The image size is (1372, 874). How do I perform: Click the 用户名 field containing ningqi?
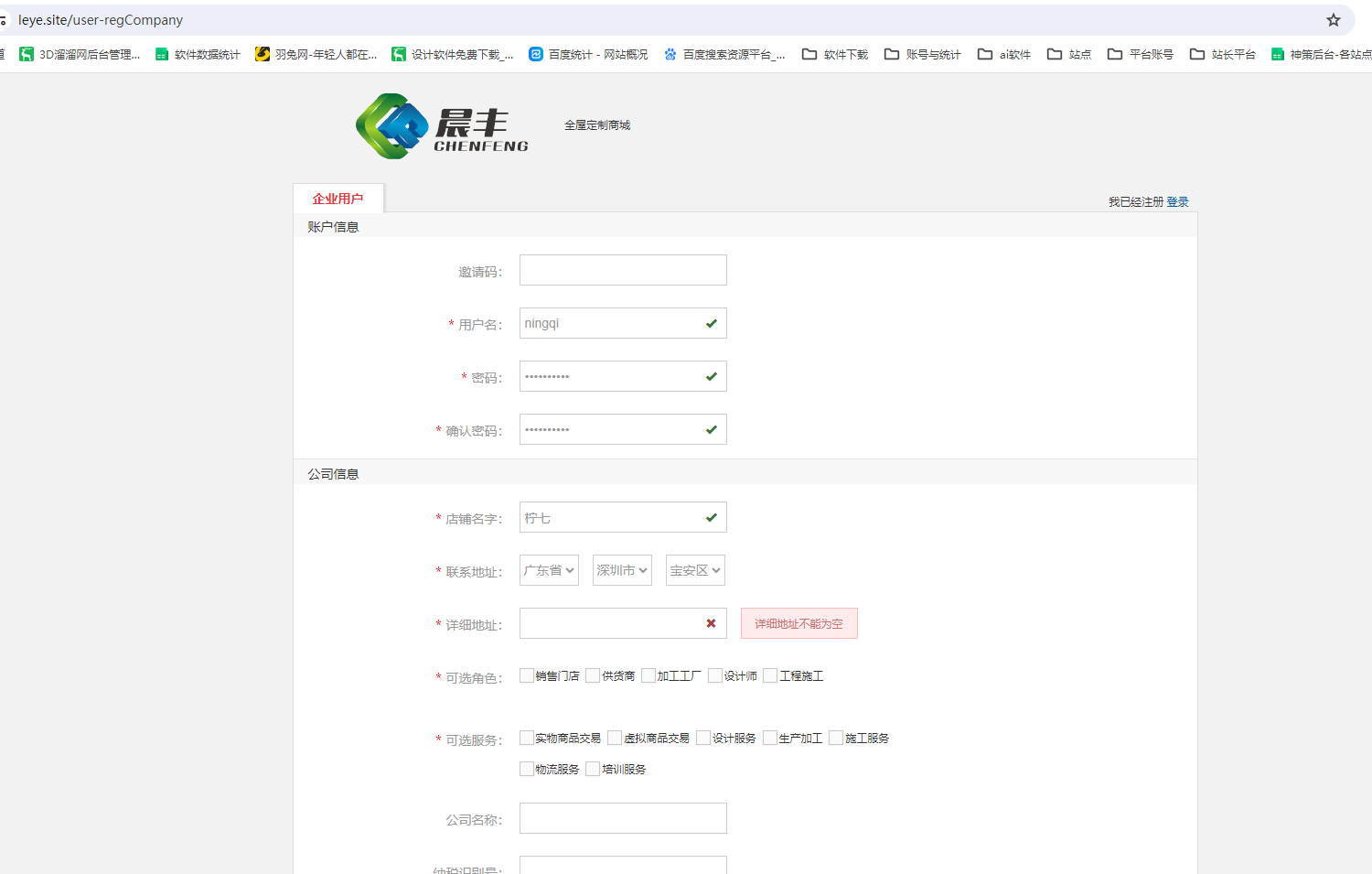pyautogui.click(x=623, y=323)
